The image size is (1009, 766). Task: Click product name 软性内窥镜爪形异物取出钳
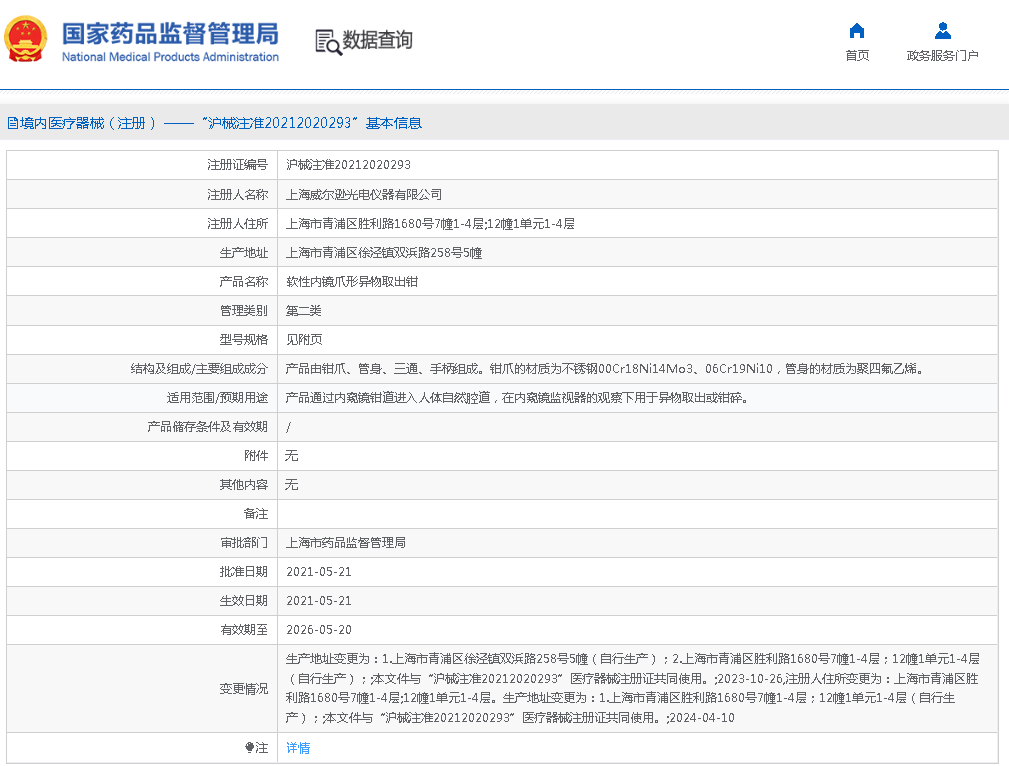click(351, 281)
